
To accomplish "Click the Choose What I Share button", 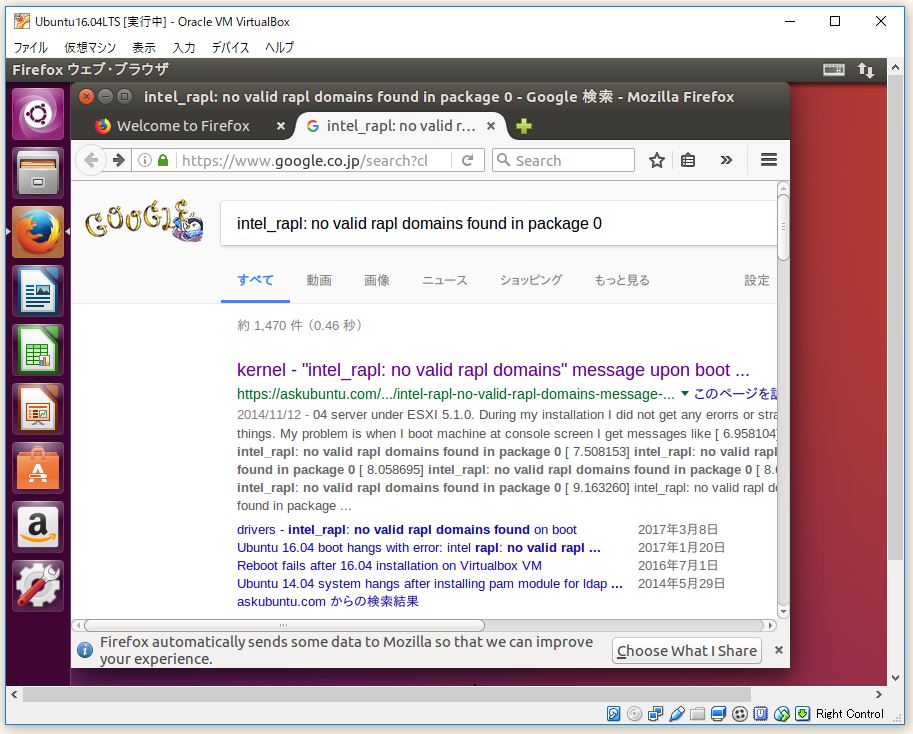I will (687, 650).
